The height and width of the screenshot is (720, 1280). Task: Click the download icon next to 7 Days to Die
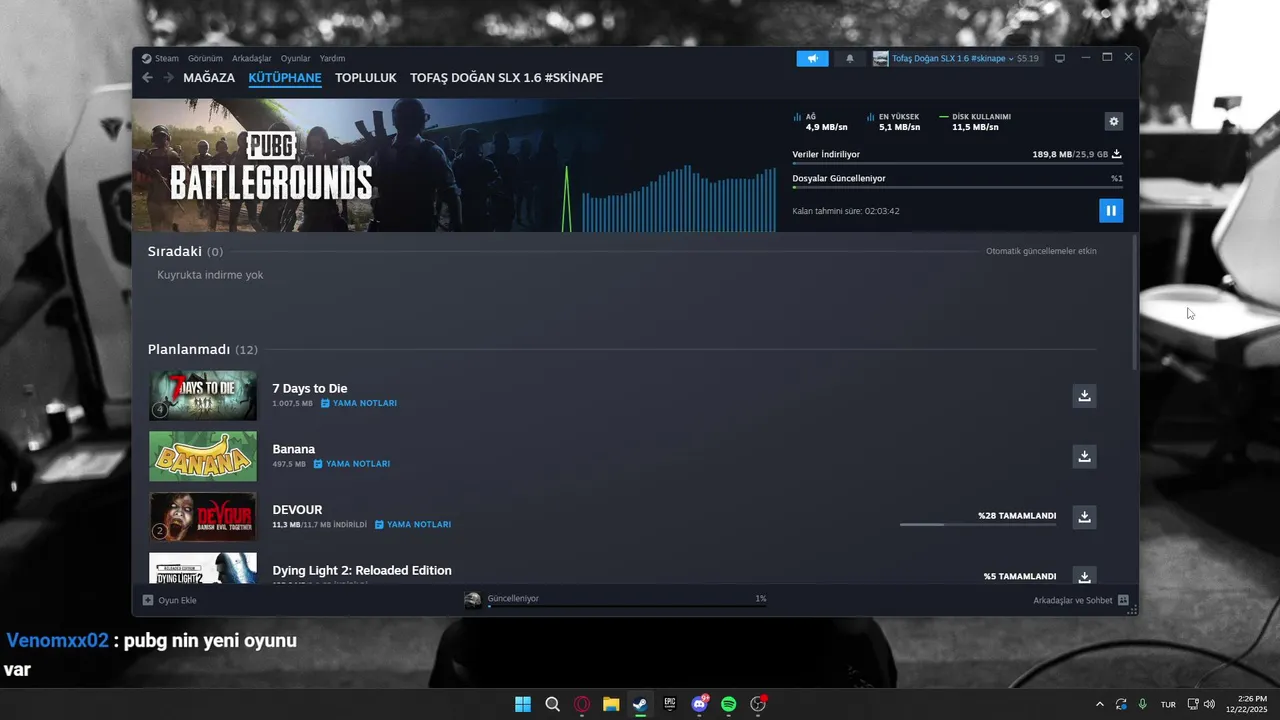pyautogui.click(x=1084, y=396)
